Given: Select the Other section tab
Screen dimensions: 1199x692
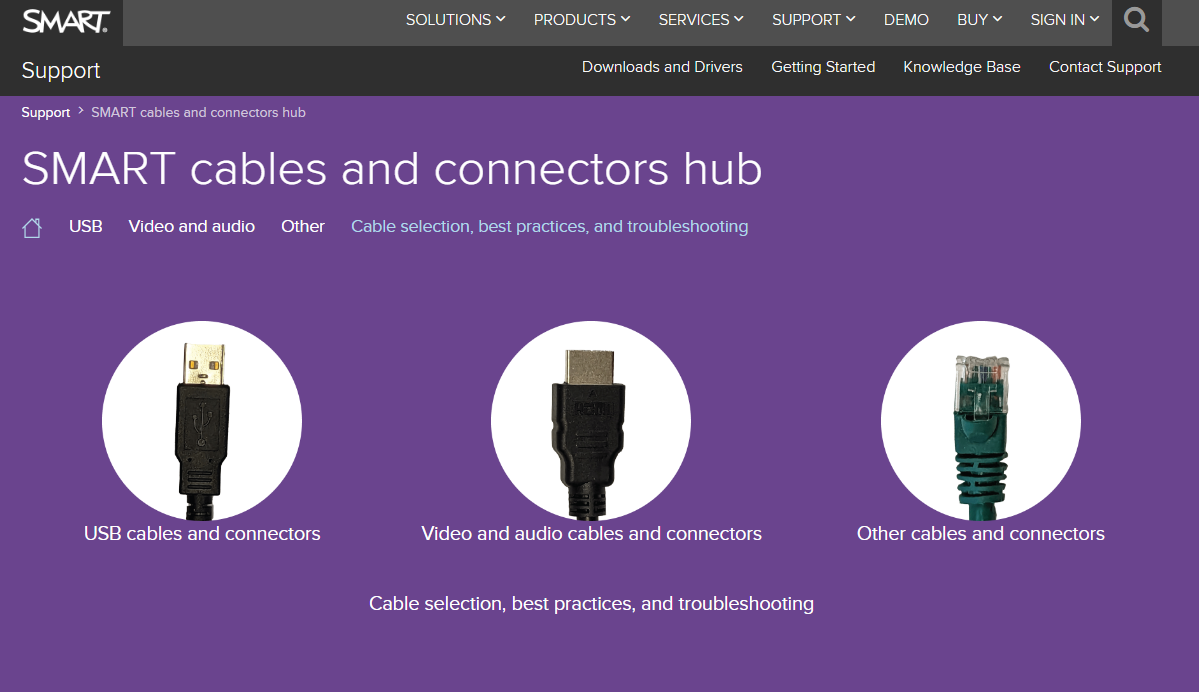Looking at the screenshot, I should (303, 226).
